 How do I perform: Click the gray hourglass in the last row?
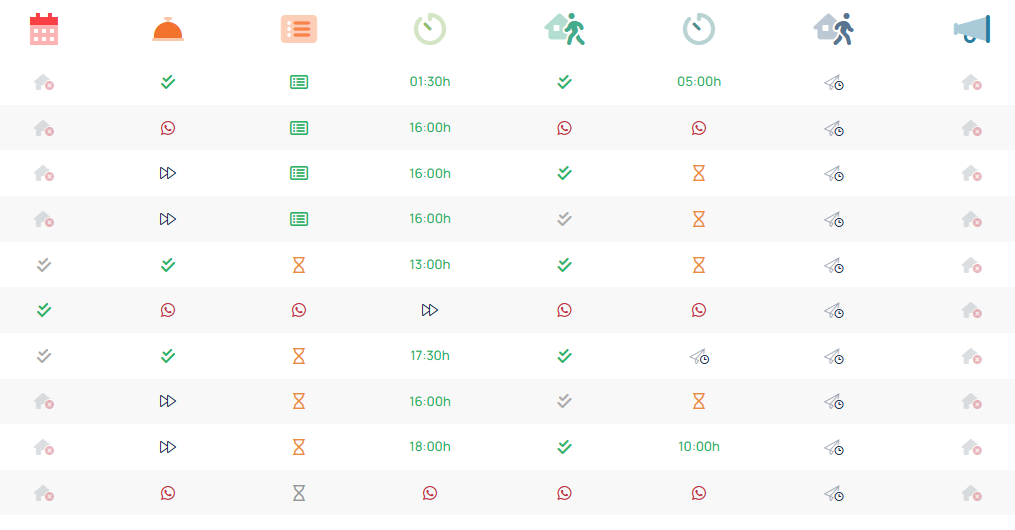coord(298,493)
